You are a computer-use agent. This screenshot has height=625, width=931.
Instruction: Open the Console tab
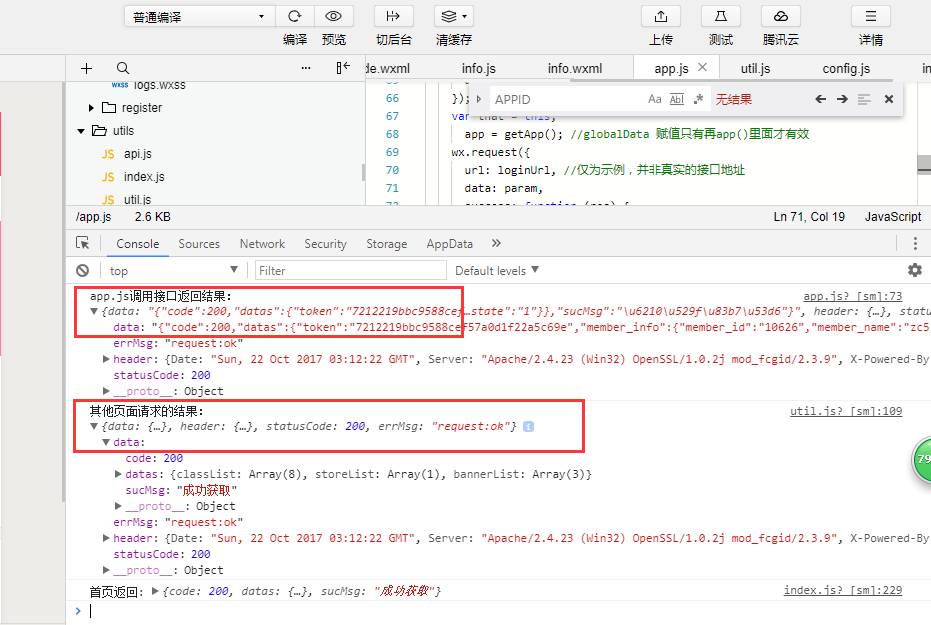[x=138, y=243]
